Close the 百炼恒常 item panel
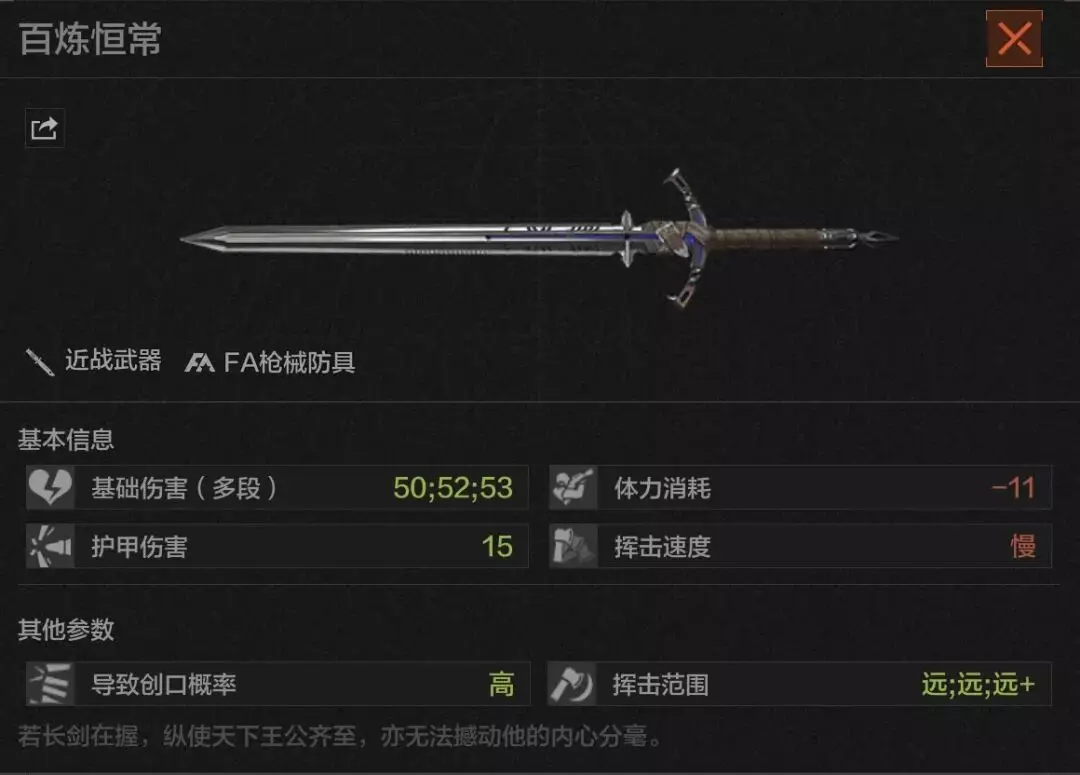 pos(1014,39)
